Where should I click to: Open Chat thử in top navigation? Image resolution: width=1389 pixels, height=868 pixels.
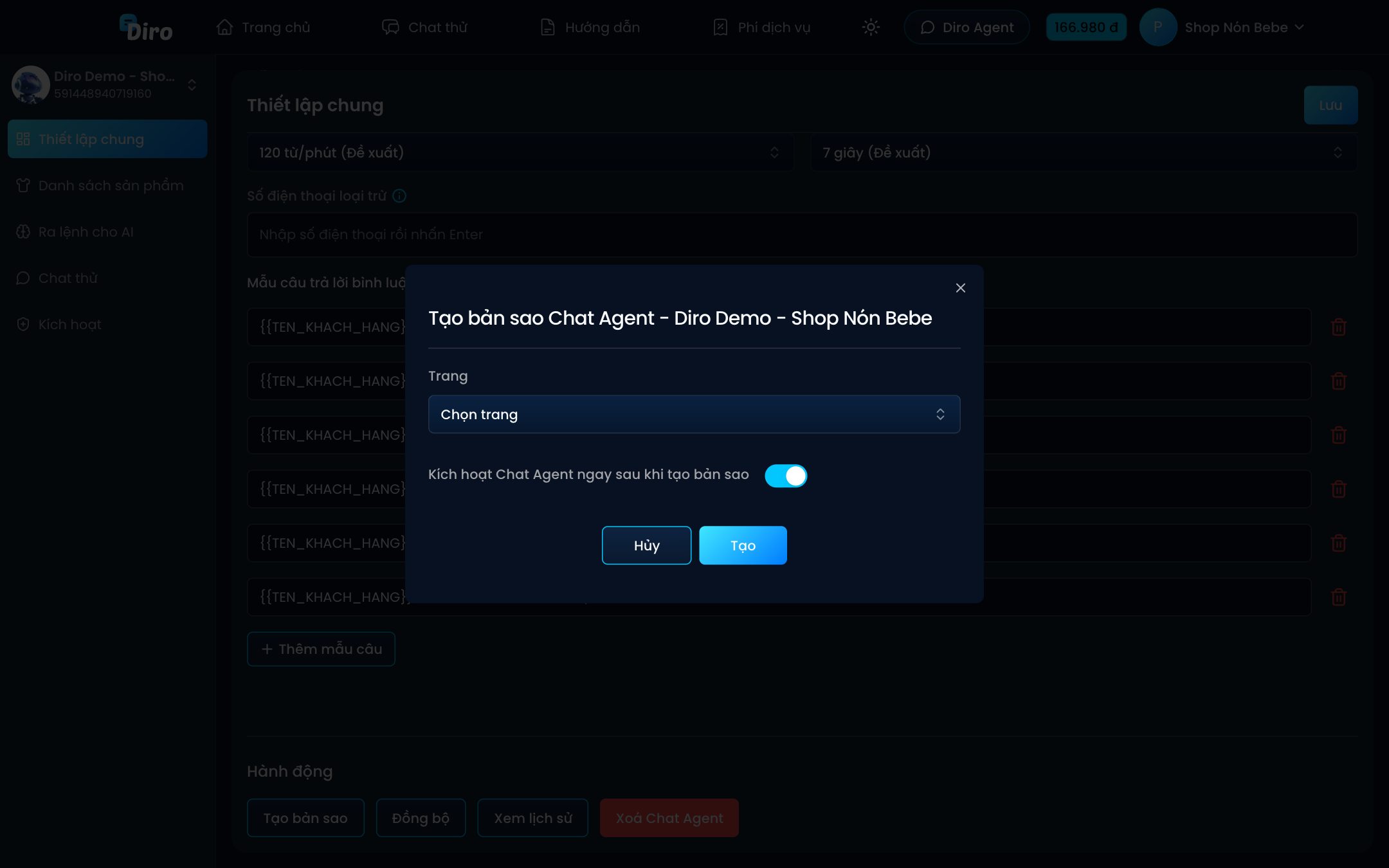[x=424, y=28]
